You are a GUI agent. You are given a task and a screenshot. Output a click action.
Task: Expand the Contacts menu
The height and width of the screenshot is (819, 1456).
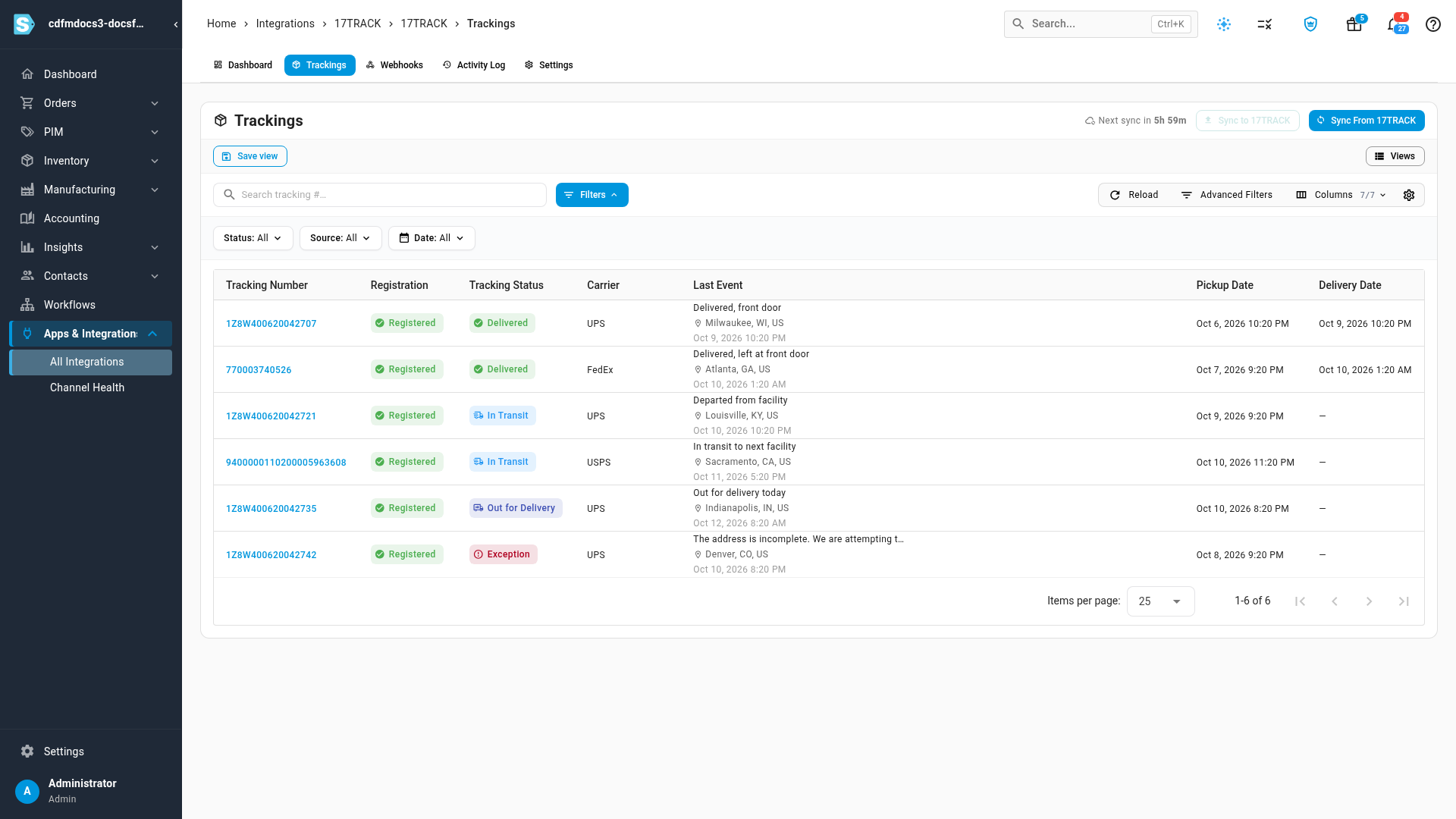[x=91, y=276]
